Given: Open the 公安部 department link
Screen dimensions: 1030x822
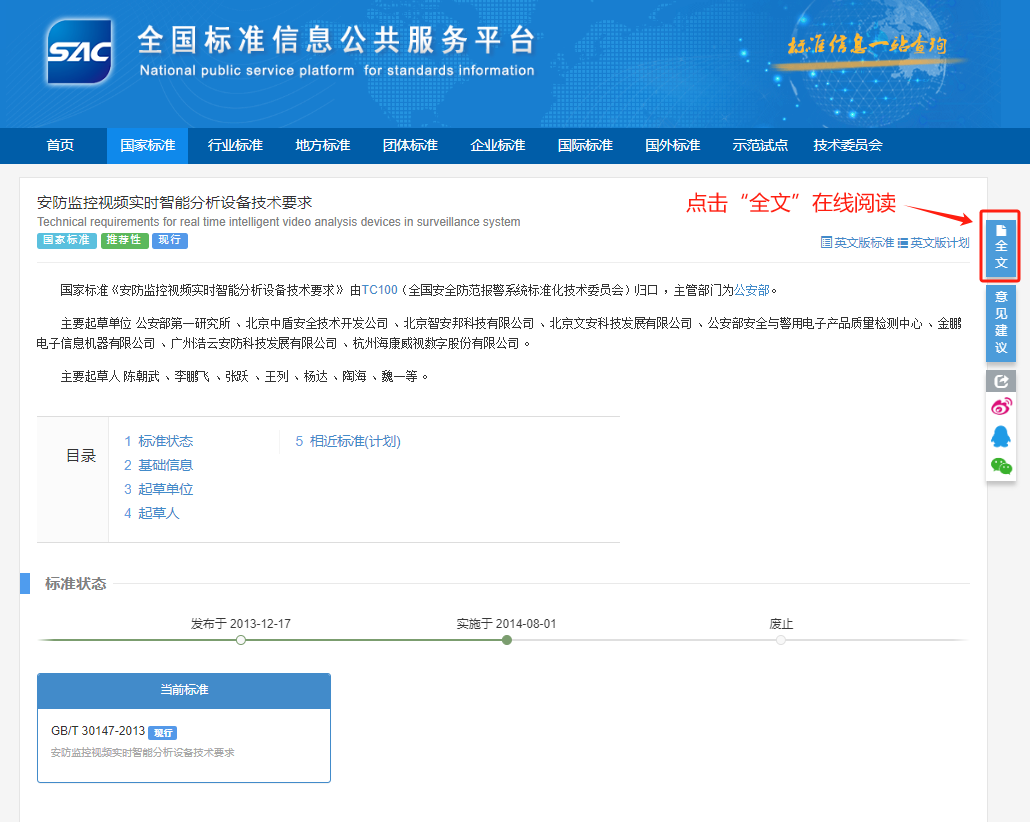Looking at the screenshot, I should click(x=752, y=291).
